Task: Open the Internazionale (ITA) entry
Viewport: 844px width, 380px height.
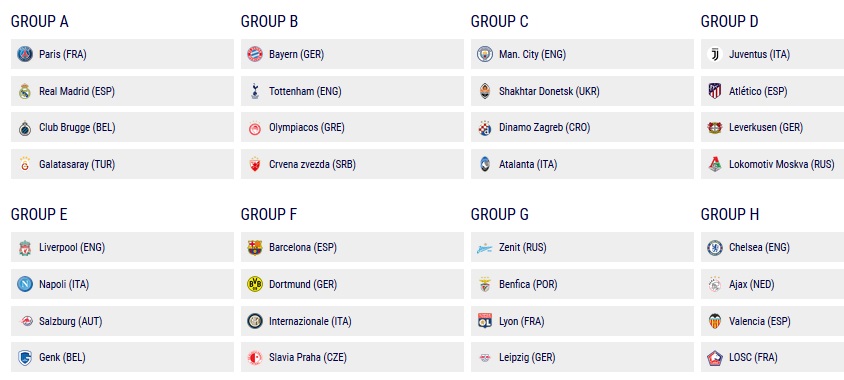Action: (352, 321)
